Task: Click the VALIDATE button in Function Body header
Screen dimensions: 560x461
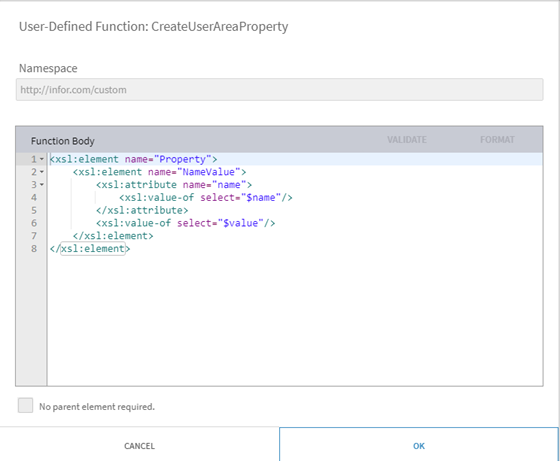Action: click(x=407, y=140)
